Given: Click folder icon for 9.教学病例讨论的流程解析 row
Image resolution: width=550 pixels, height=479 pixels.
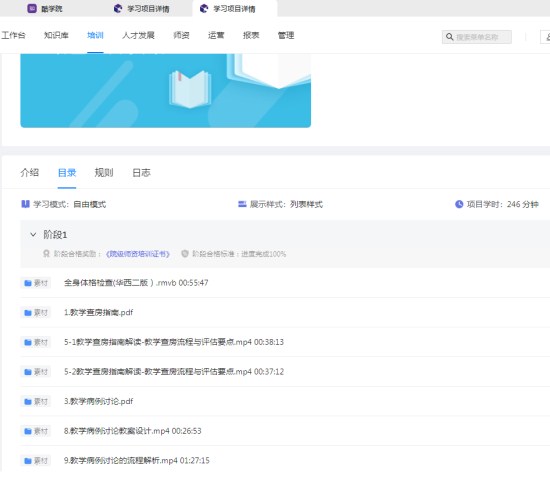Looking at the screenshot, I should tap(28, 461).
